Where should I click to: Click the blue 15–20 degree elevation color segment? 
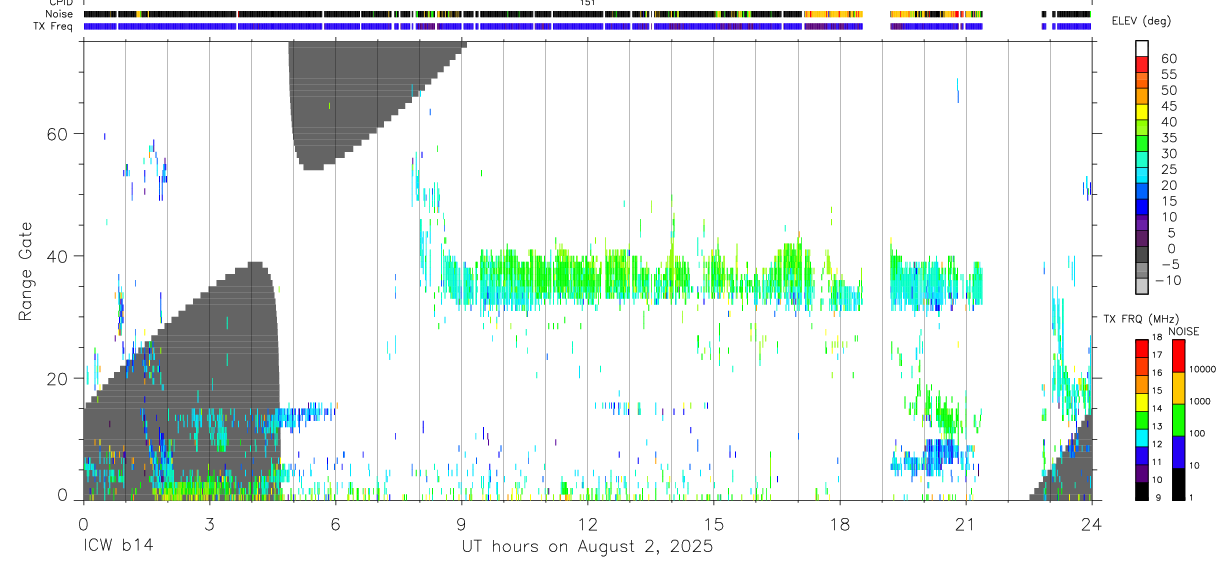pyautogui.click(x=1142, y=193)
